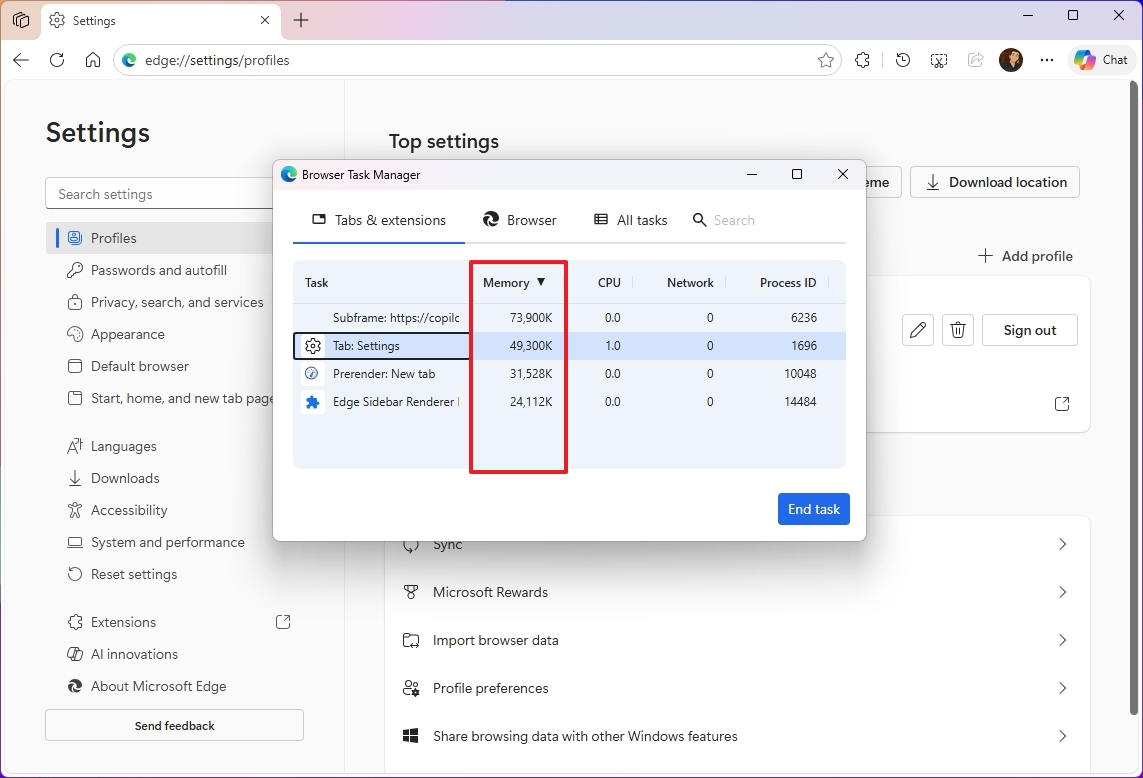Image resolution: width=1143 pixels, height=778 pixels.
Task: Open Download location settings
Action: click(x=994, y=182)
